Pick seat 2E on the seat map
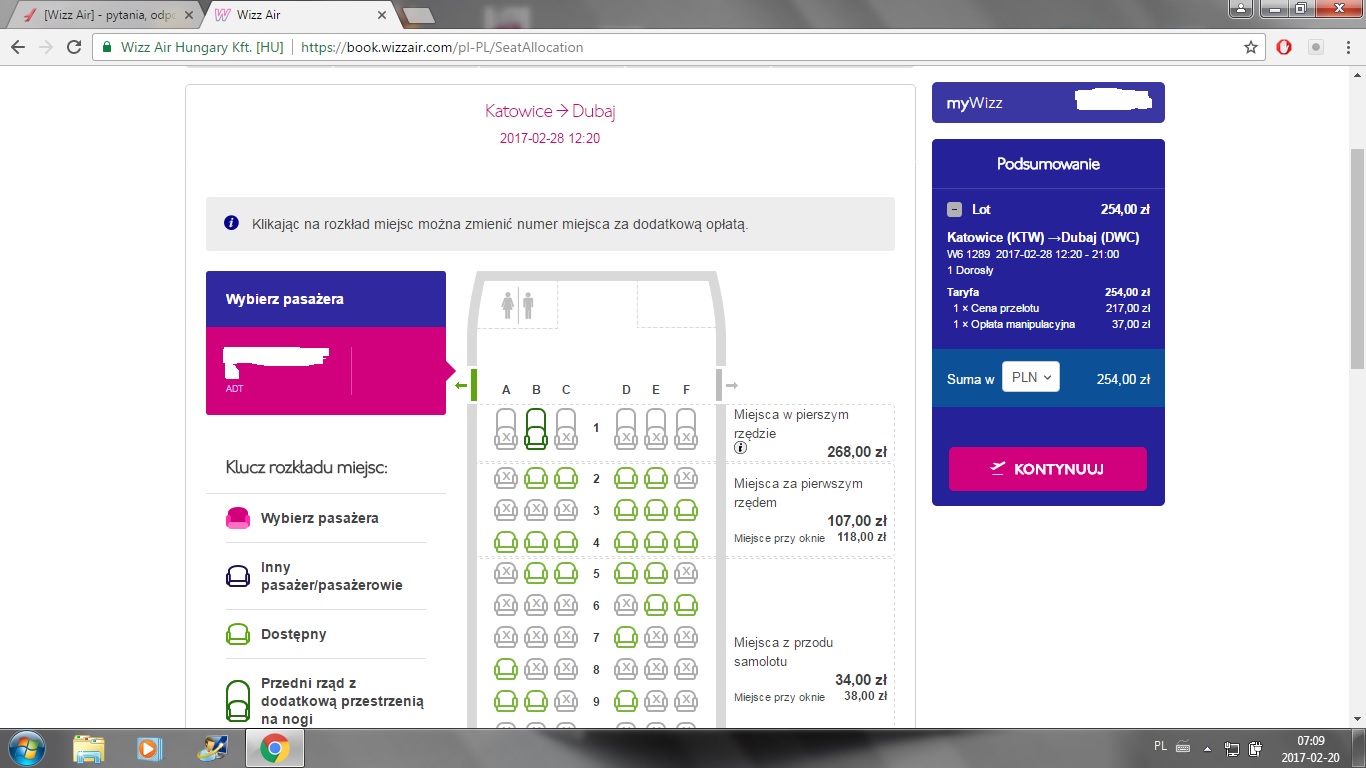1366x768 pixels. [x=656, y=479]
